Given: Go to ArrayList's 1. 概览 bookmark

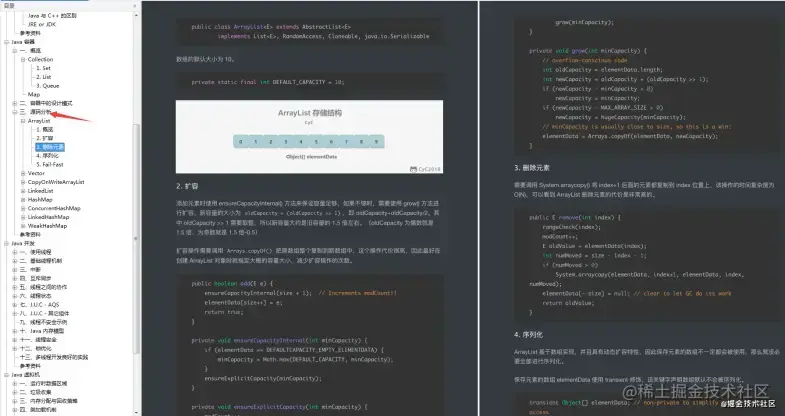Looking at the screenshot, I should pyautogui.click(x=45, y=130).
